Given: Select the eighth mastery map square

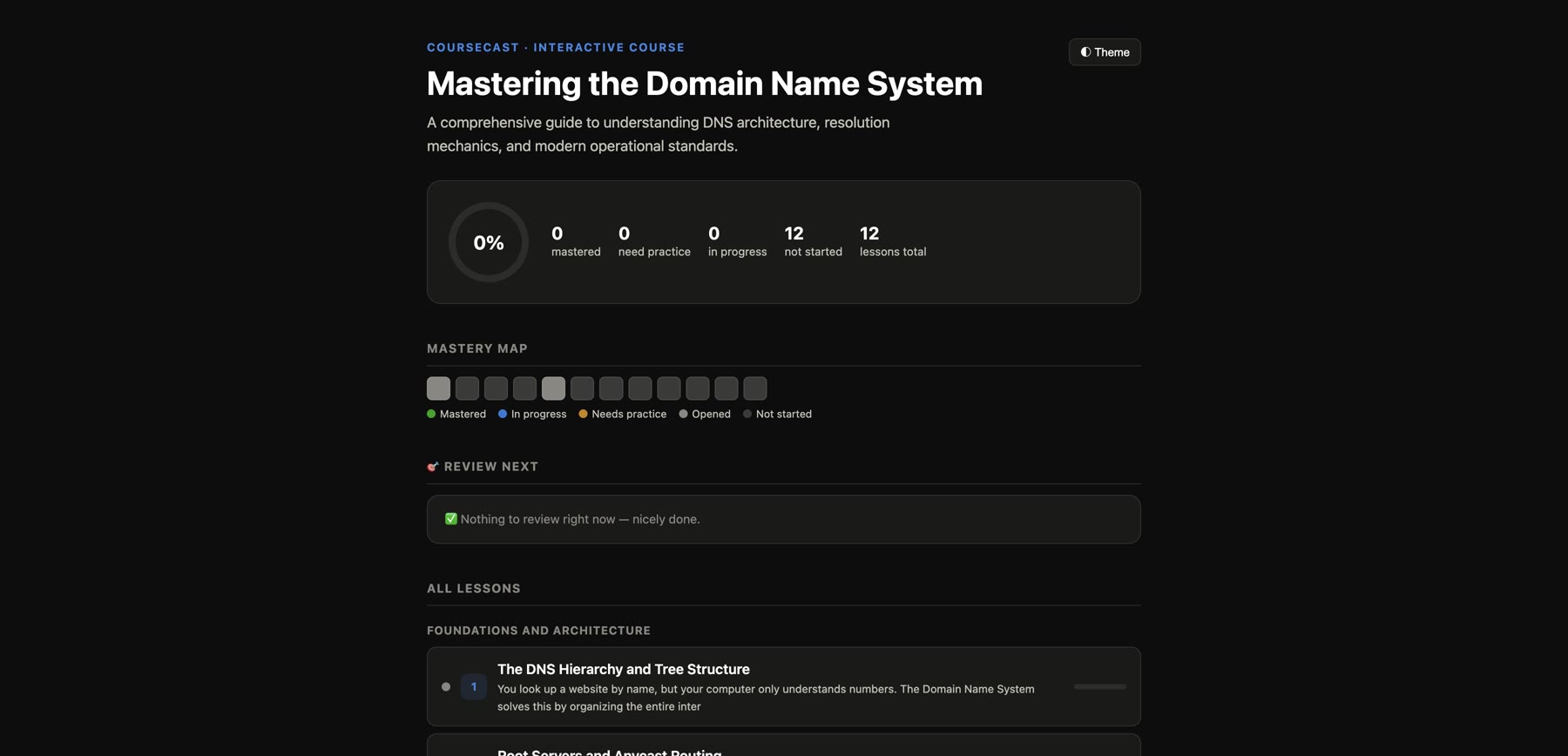Looking at the screenshot, I should [x=639, y=388].
